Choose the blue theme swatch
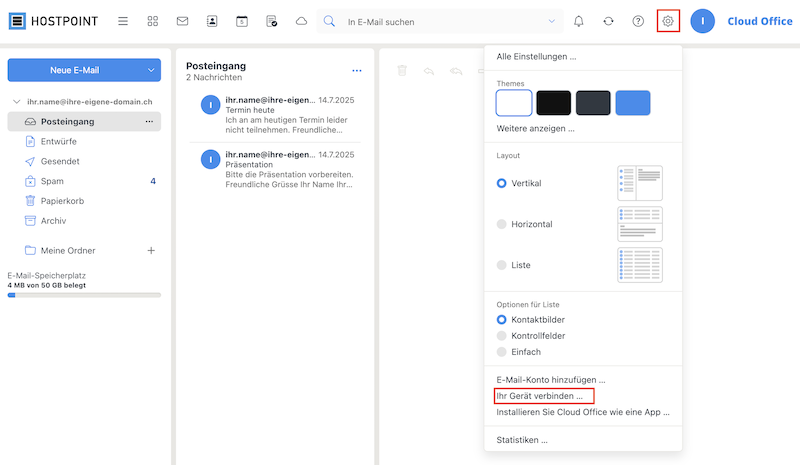Viewport: 800px width, 465px height. click(x=633, y=103)
